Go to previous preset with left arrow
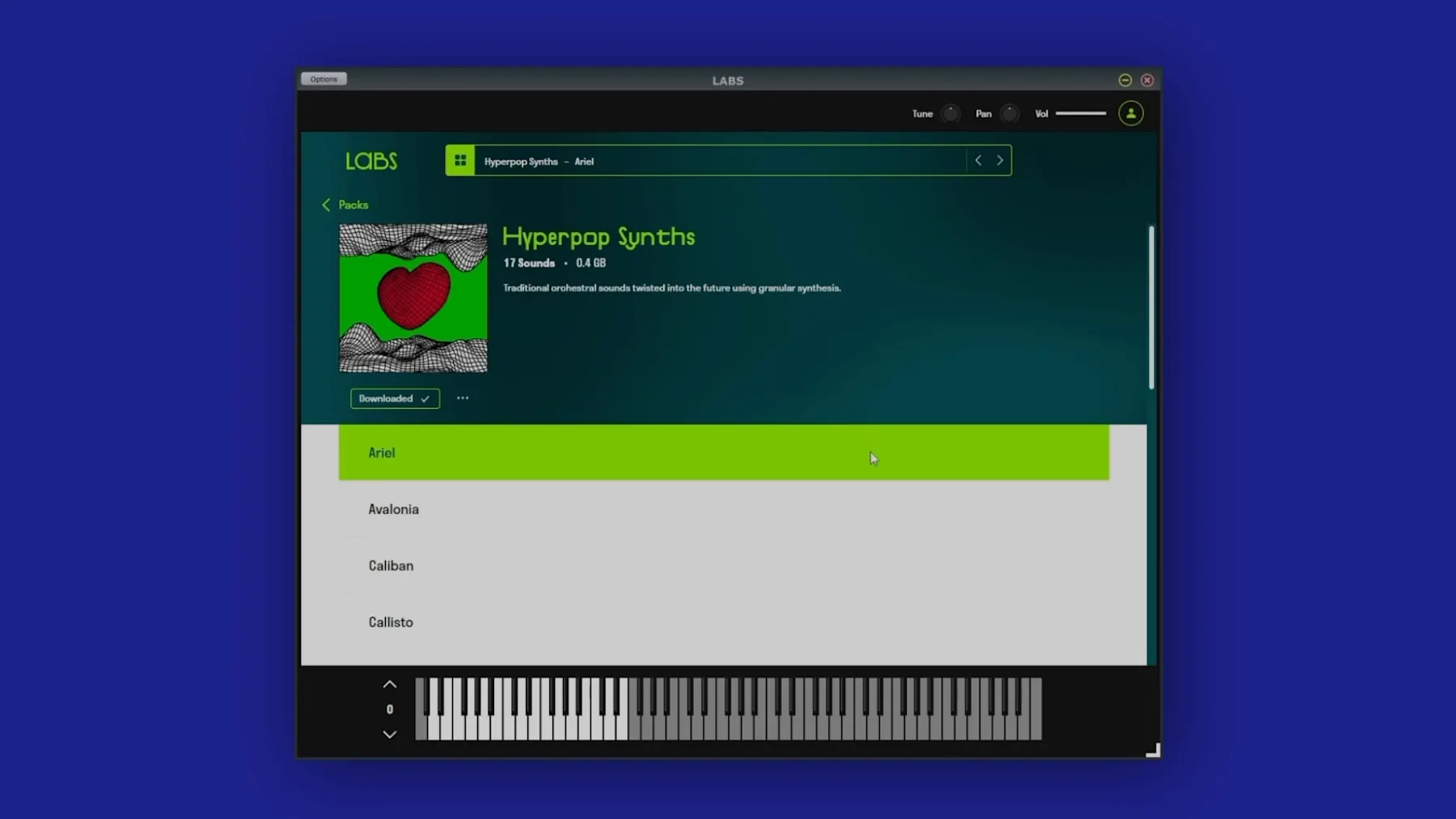 coord(978,161)
